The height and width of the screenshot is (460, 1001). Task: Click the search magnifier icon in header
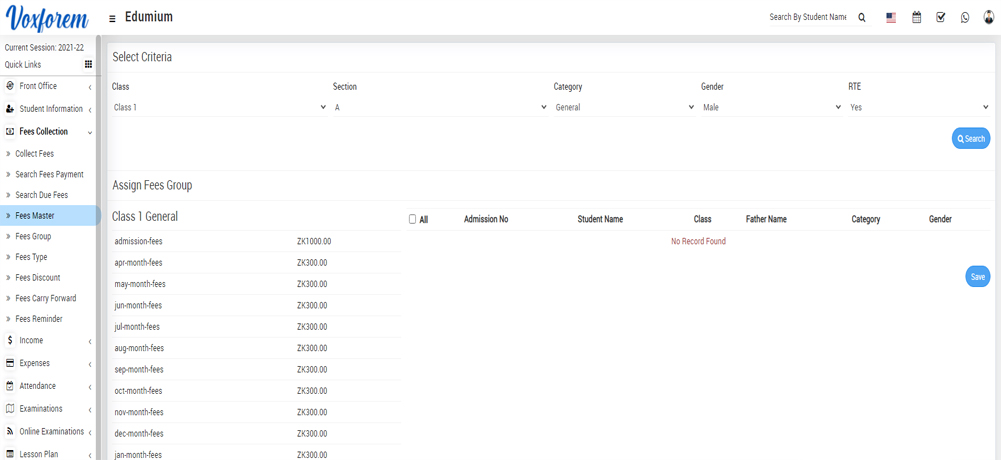click(862, 18)
